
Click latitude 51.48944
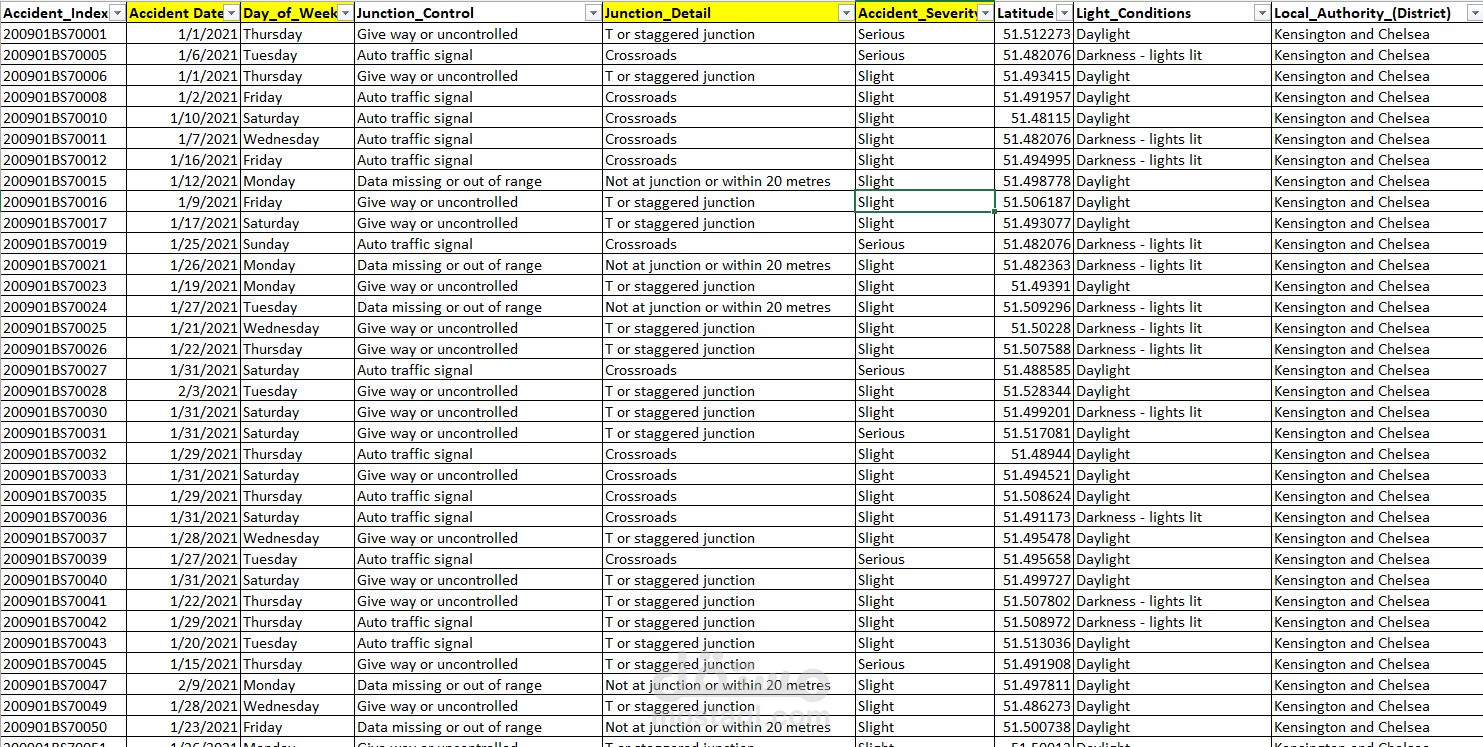pos(1034,454)
